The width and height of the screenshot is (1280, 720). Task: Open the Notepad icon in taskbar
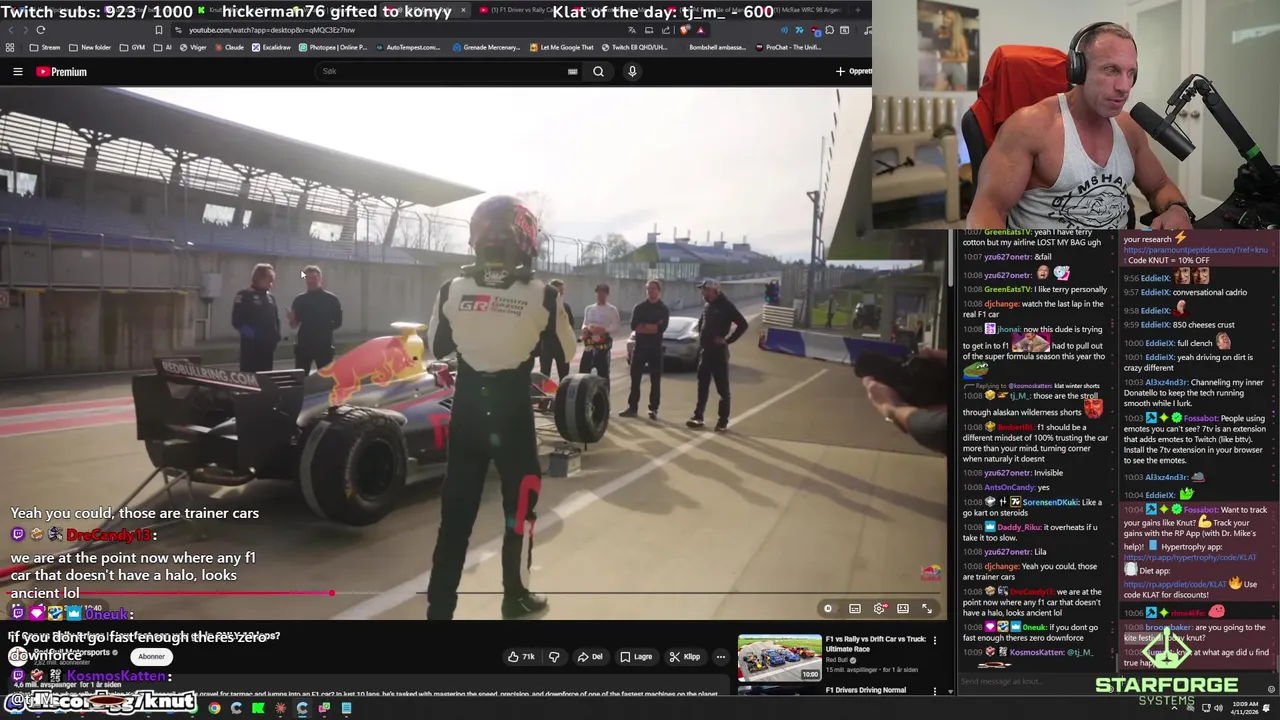click(346, 708)
